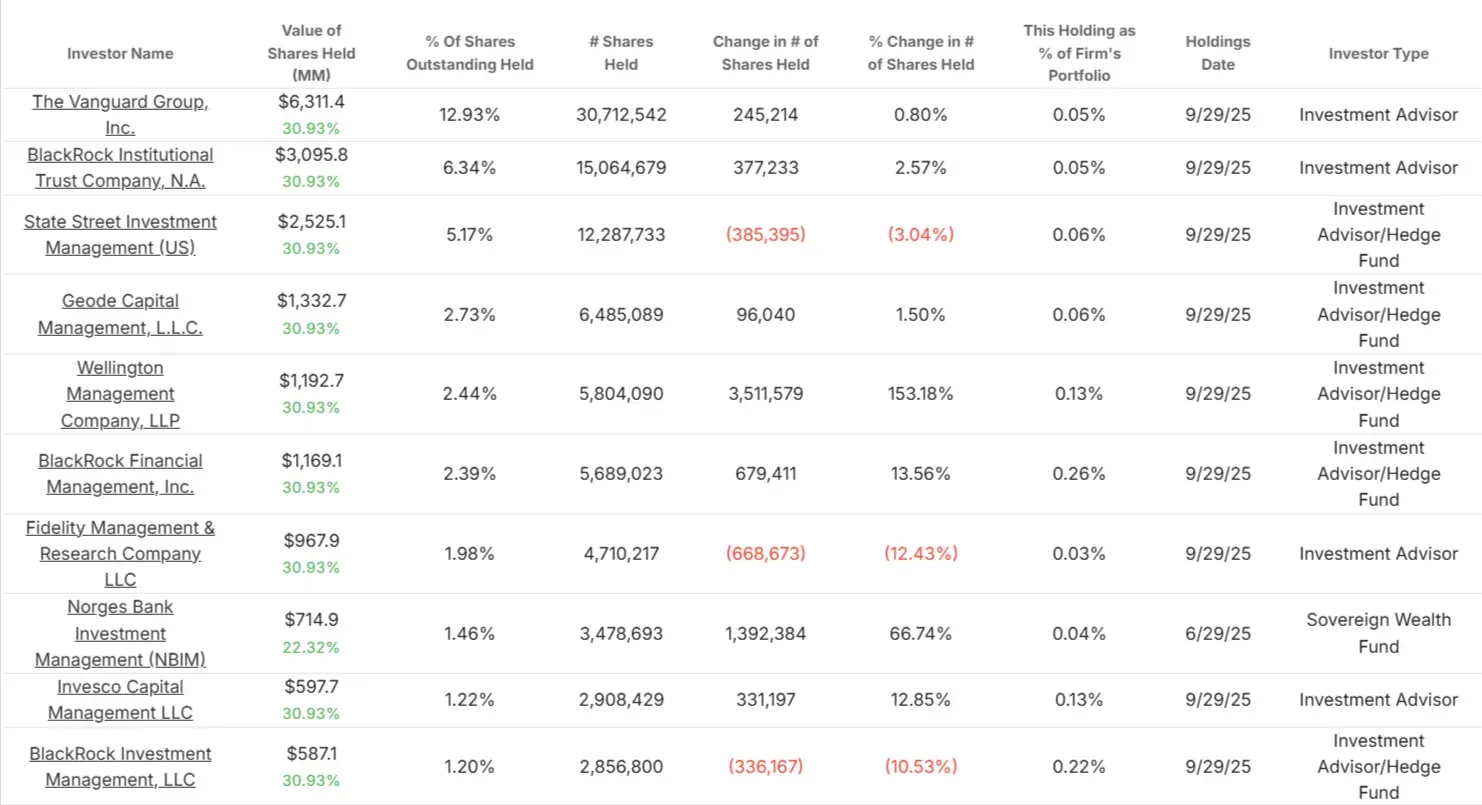Sort by Value of Shares Held header
Screen dimensions: 1482x805
312,53
